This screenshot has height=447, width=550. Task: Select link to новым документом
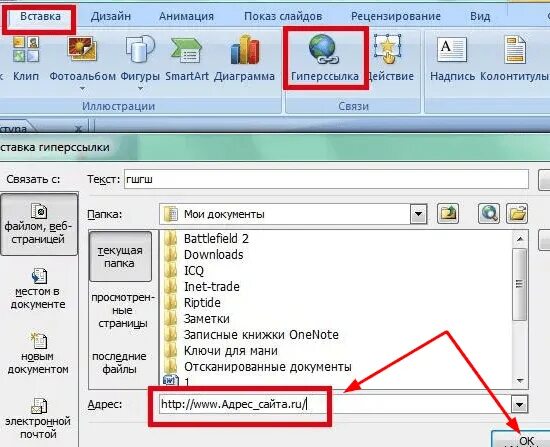pyautogui.click(x=38, y=354)
